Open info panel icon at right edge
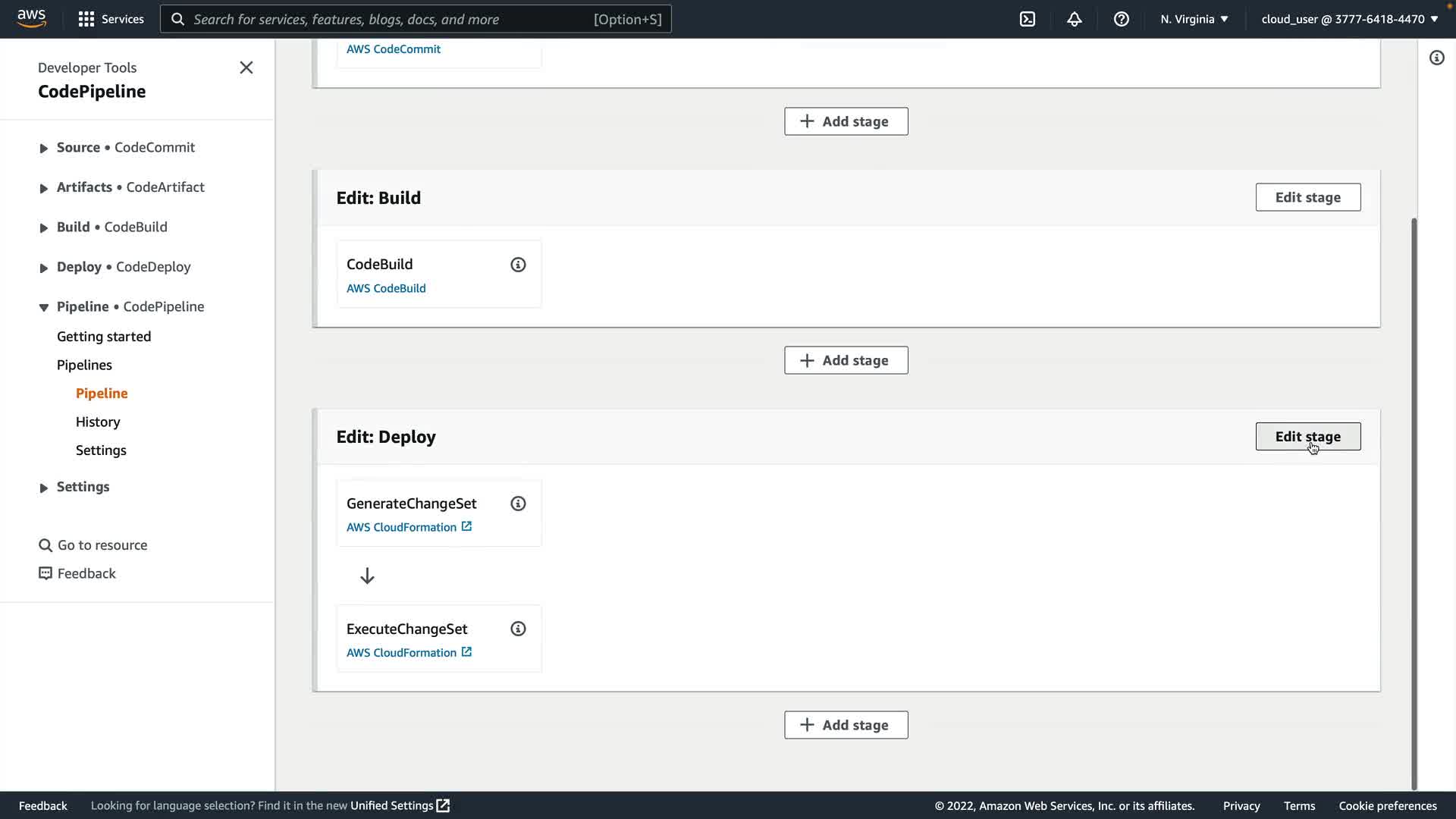Screen dimensions: 1456x819 [1437, 58]
